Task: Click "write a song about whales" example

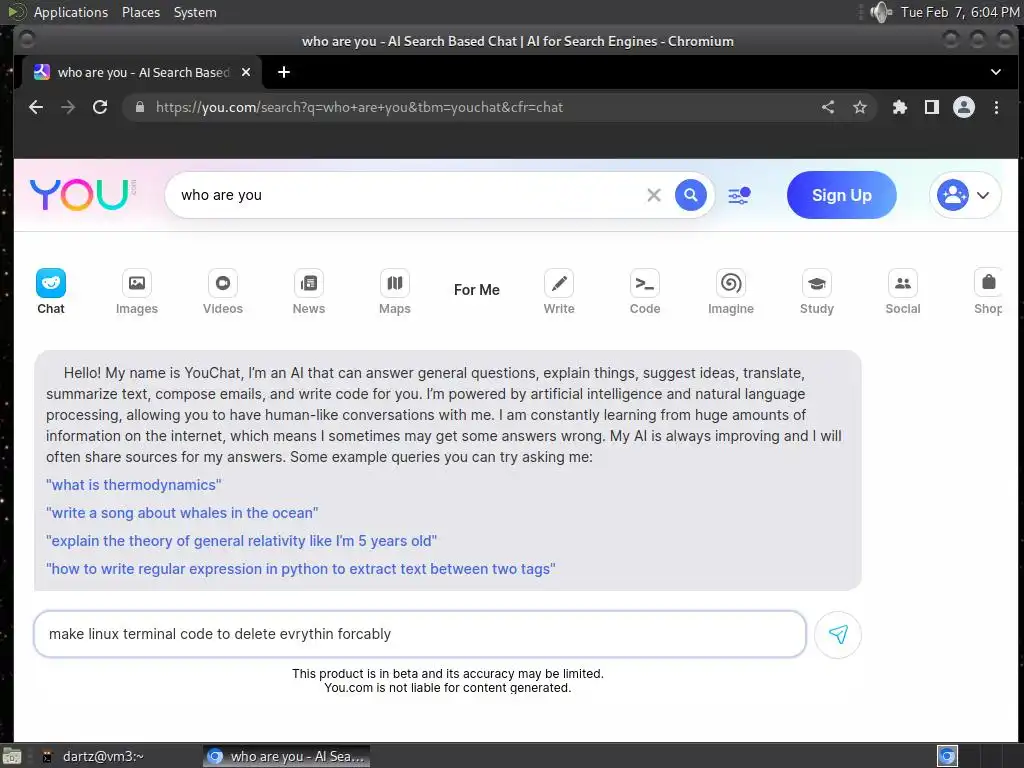Action: 182,513
